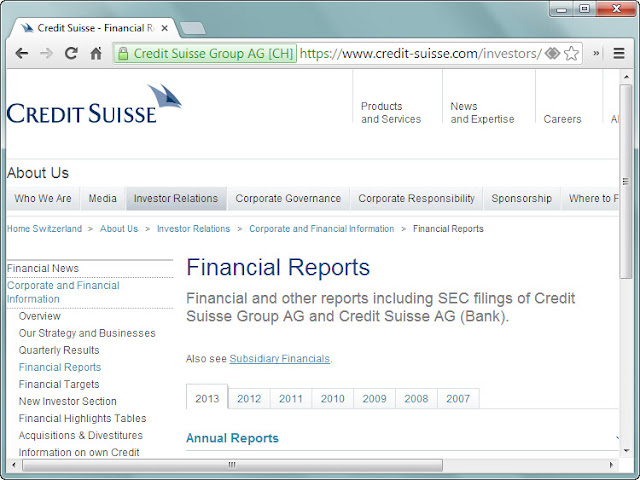Click the About Us heading

pyautogui.click(x=38, y=173)
